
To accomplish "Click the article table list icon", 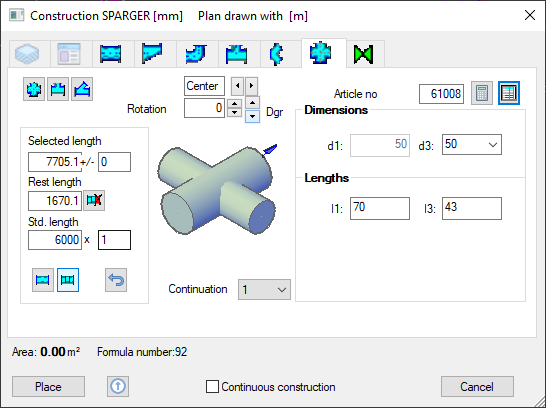I will [x=509, y=93].
